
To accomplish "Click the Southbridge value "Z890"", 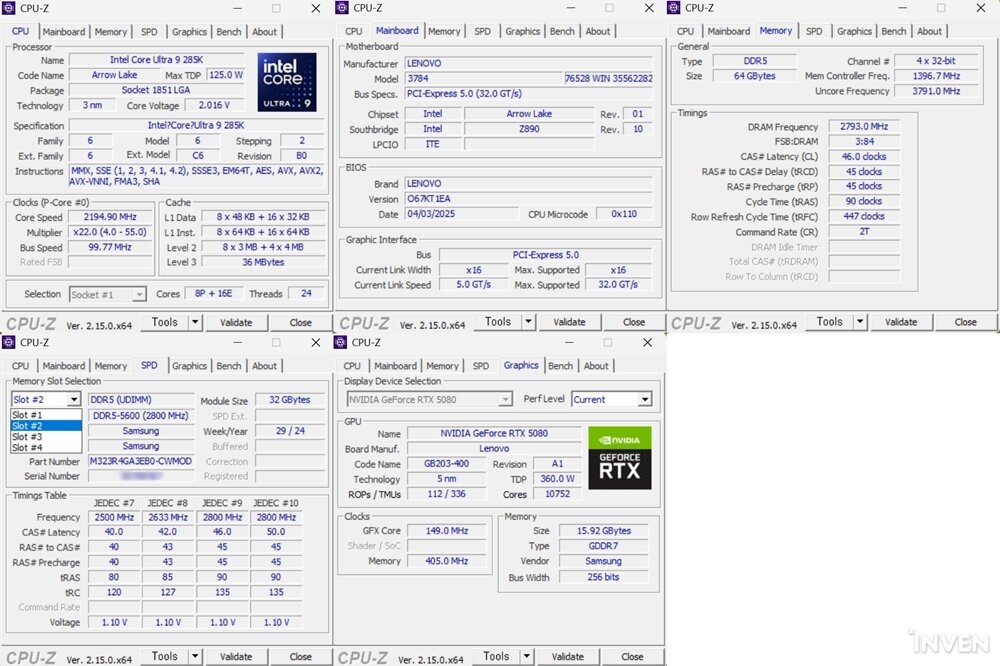I will pos(529,129).
